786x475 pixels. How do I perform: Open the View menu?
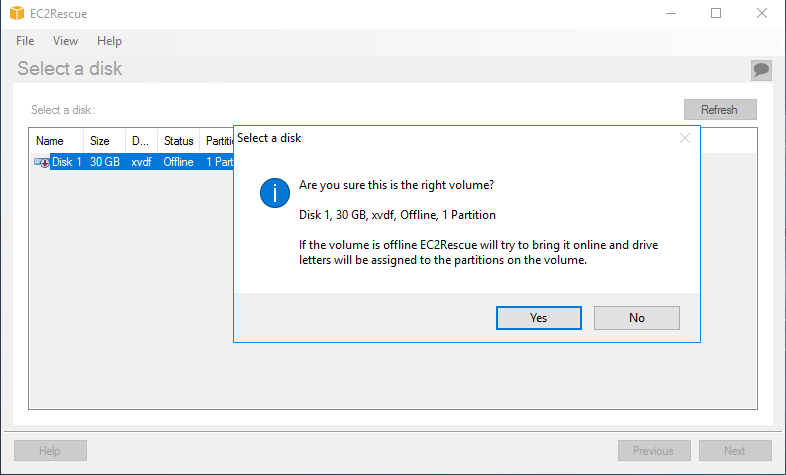[65, 41]
